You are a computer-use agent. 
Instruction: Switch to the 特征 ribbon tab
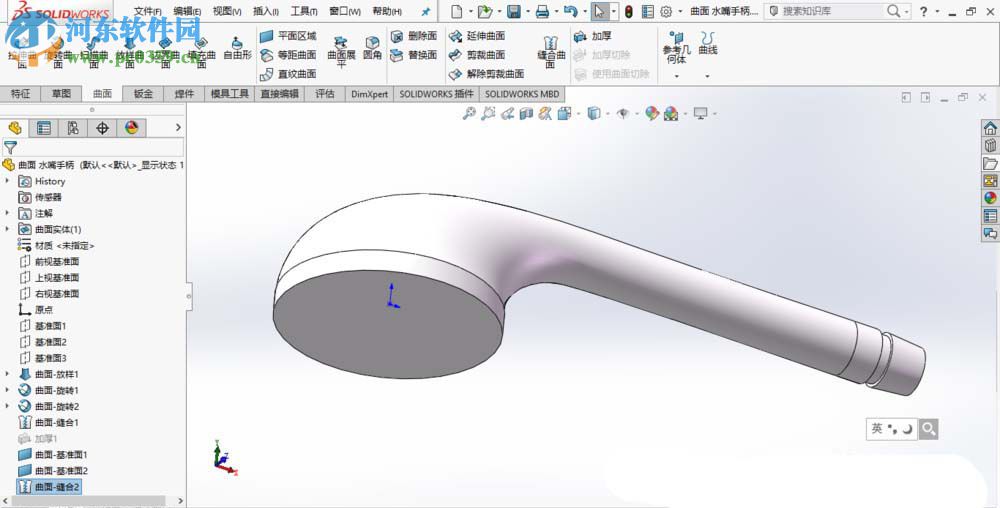coord(20,94)
